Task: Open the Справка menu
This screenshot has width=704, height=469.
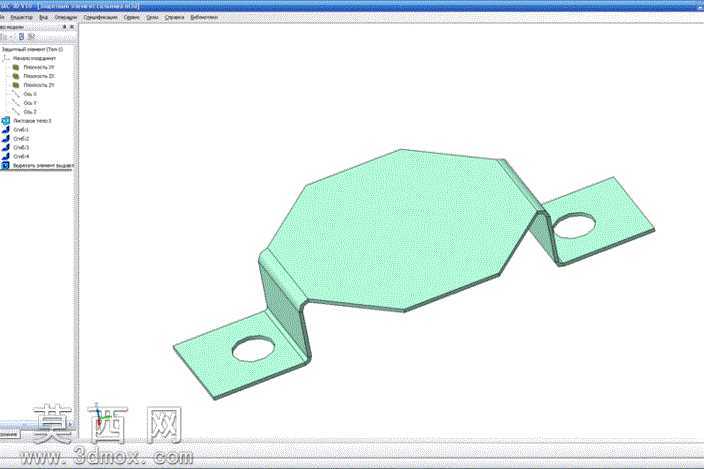Action: pos(174,18)
